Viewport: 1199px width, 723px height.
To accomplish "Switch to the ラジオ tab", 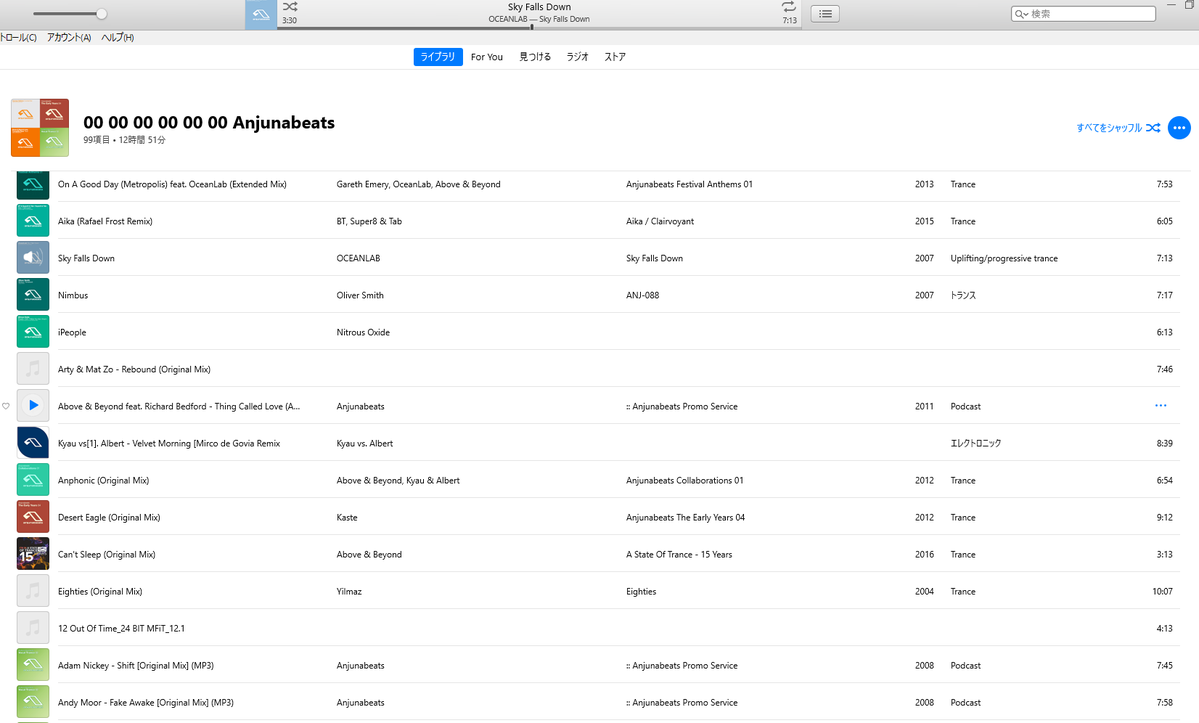I will [x=577, y=57].
